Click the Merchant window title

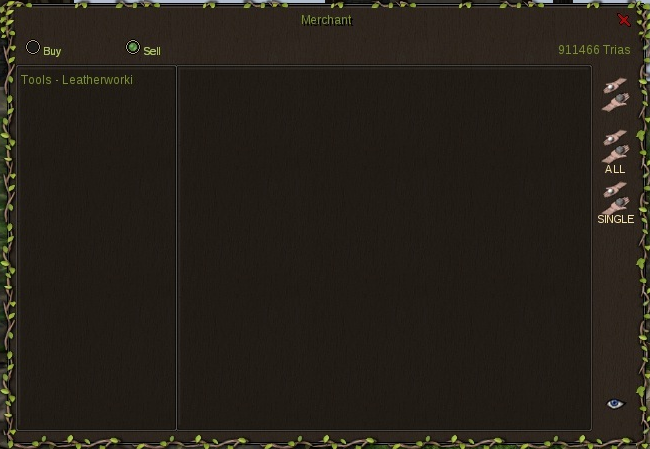[326, 20]
